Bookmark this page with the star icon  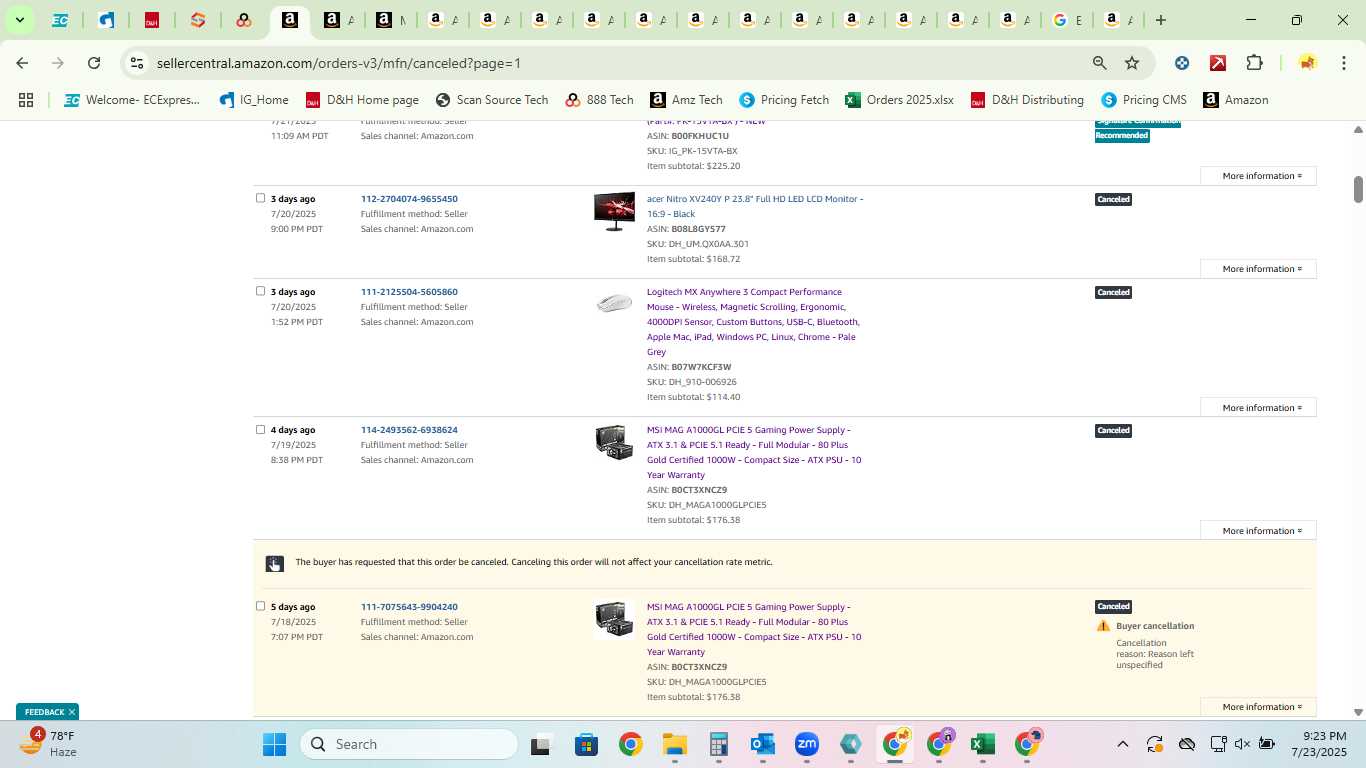point(1132,63)
